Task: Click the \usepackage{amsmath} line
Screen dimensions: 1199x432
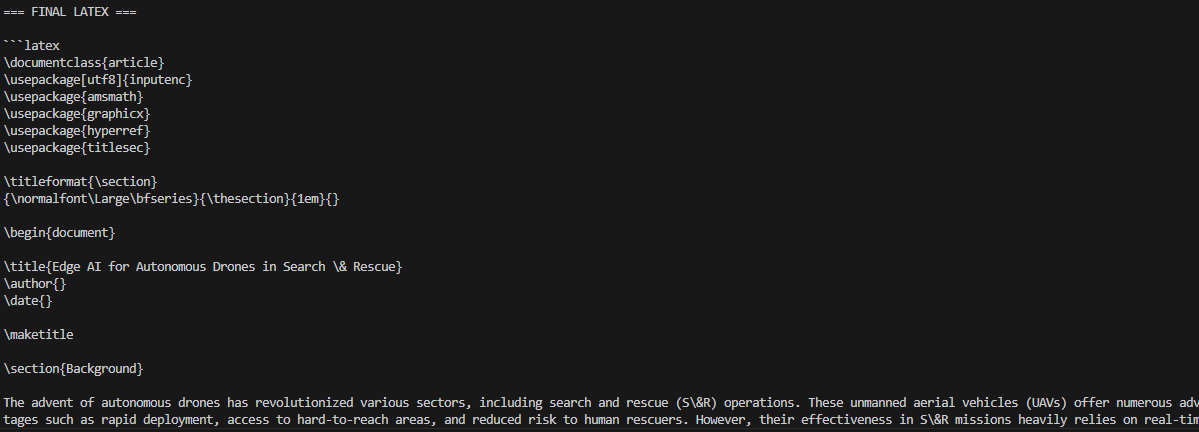Action: tap(74, 96)
